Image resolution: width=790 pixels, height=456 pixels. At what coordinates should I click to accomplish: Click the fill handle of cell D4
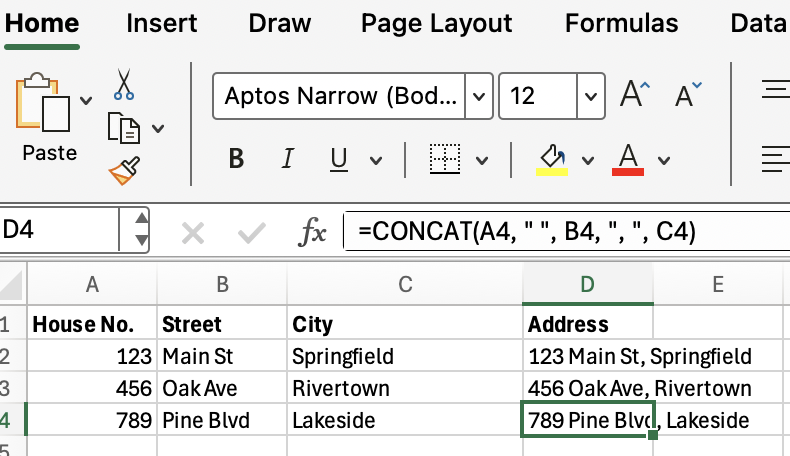pyautogui.click(x=652, y=435)
